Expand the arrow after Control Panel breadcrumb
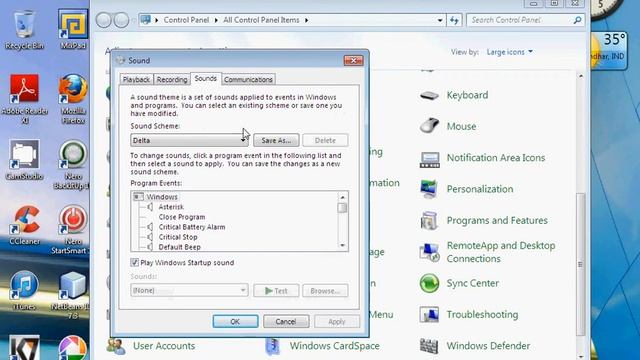640x360 pixels. (216, 20)
